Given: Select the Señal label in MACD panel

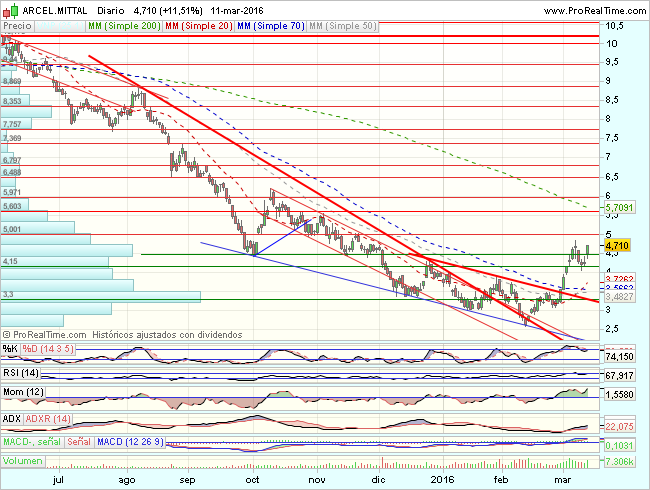Looking at the screenshot, I should (79, 442).
